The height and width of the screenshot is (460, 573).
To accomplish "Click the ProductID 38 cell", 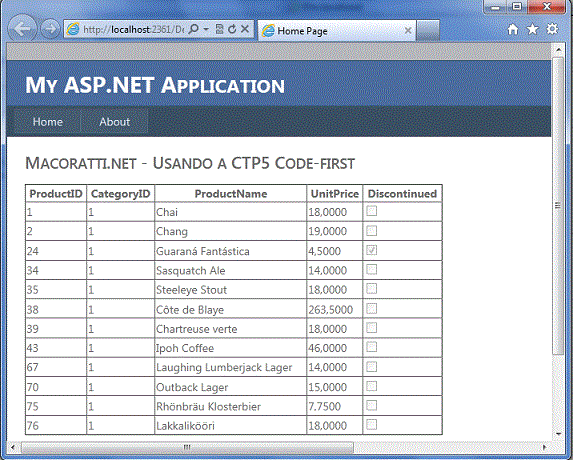I will (56, 309).
